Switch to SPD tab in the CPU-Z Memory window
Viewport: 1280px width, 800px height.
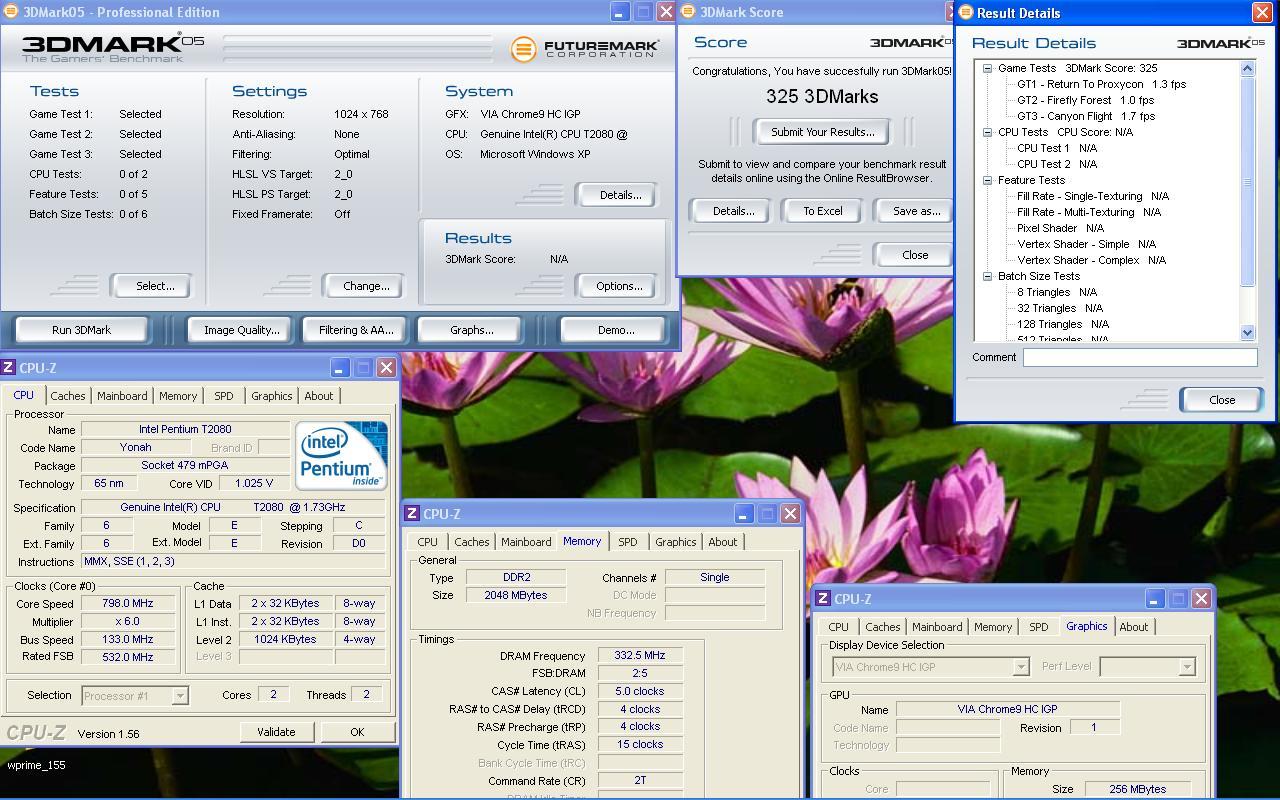[627, 542]
